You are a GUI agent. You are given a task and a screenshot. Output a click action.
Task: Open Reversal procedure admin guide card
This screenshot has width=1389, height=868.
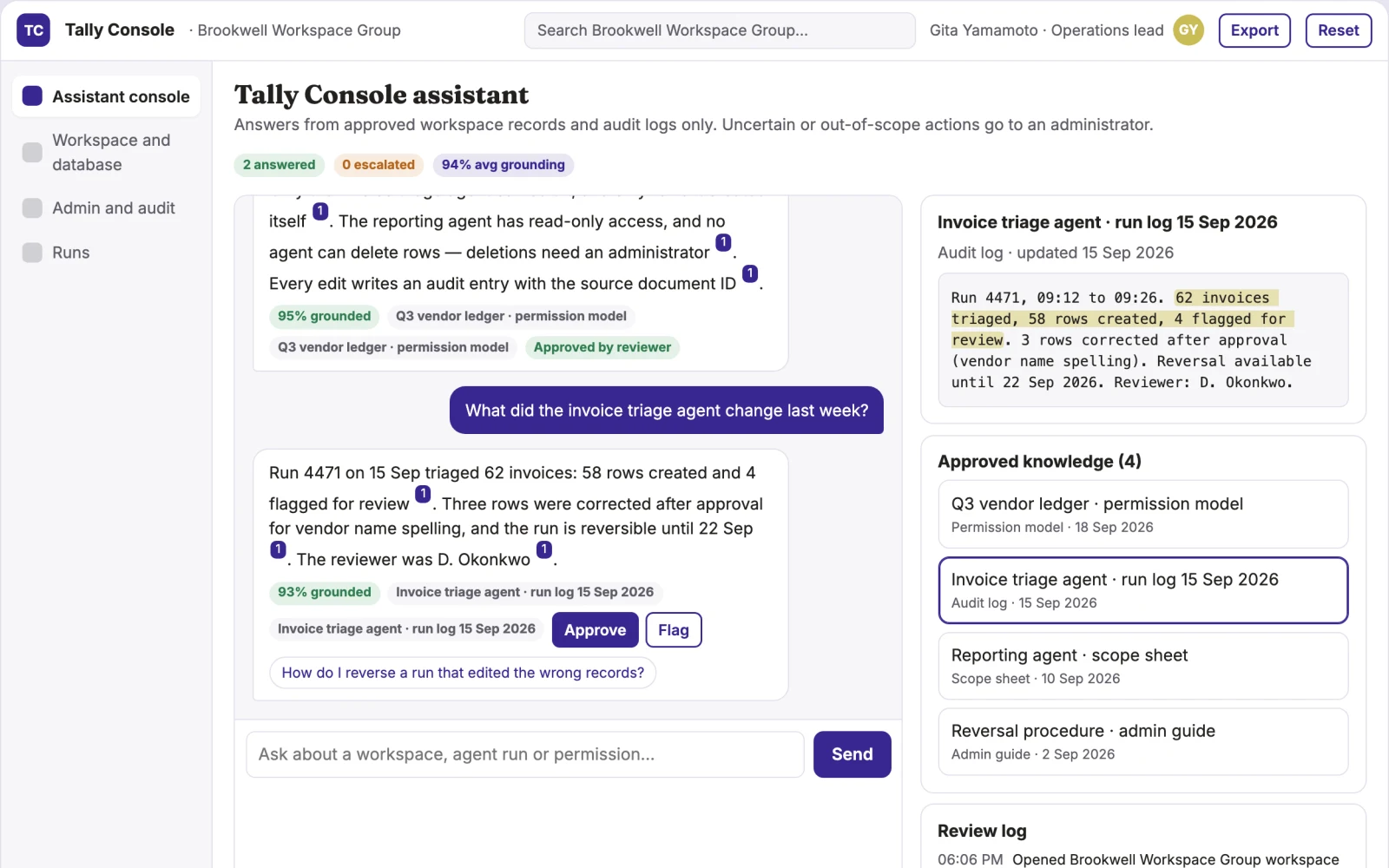point(1142,741)
